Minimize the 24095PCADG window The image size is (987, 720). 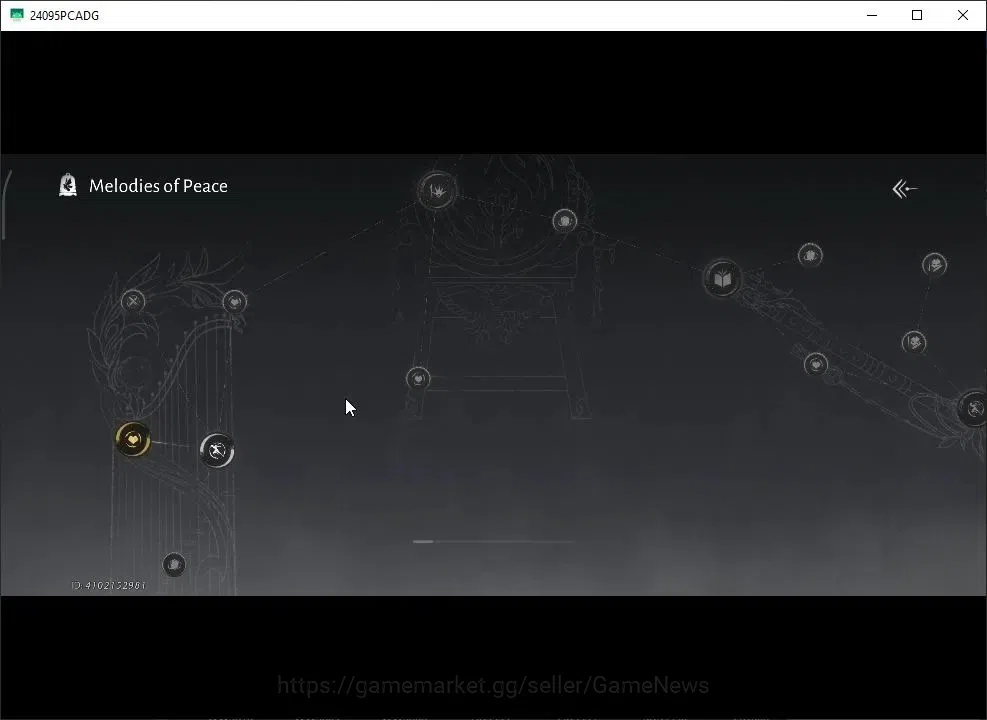coord(872,15)
